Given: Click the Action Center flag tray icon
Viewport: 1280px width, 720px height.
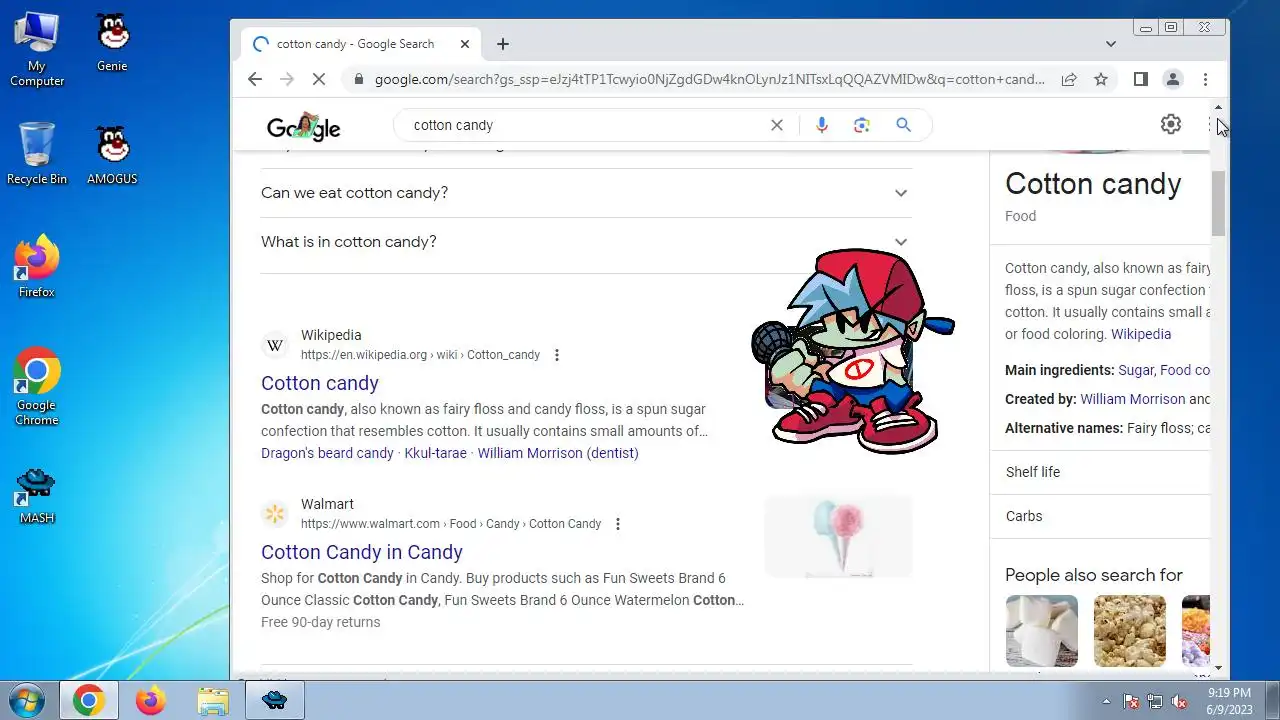Looking at the screenshot, I should (x=1131, y=701).
